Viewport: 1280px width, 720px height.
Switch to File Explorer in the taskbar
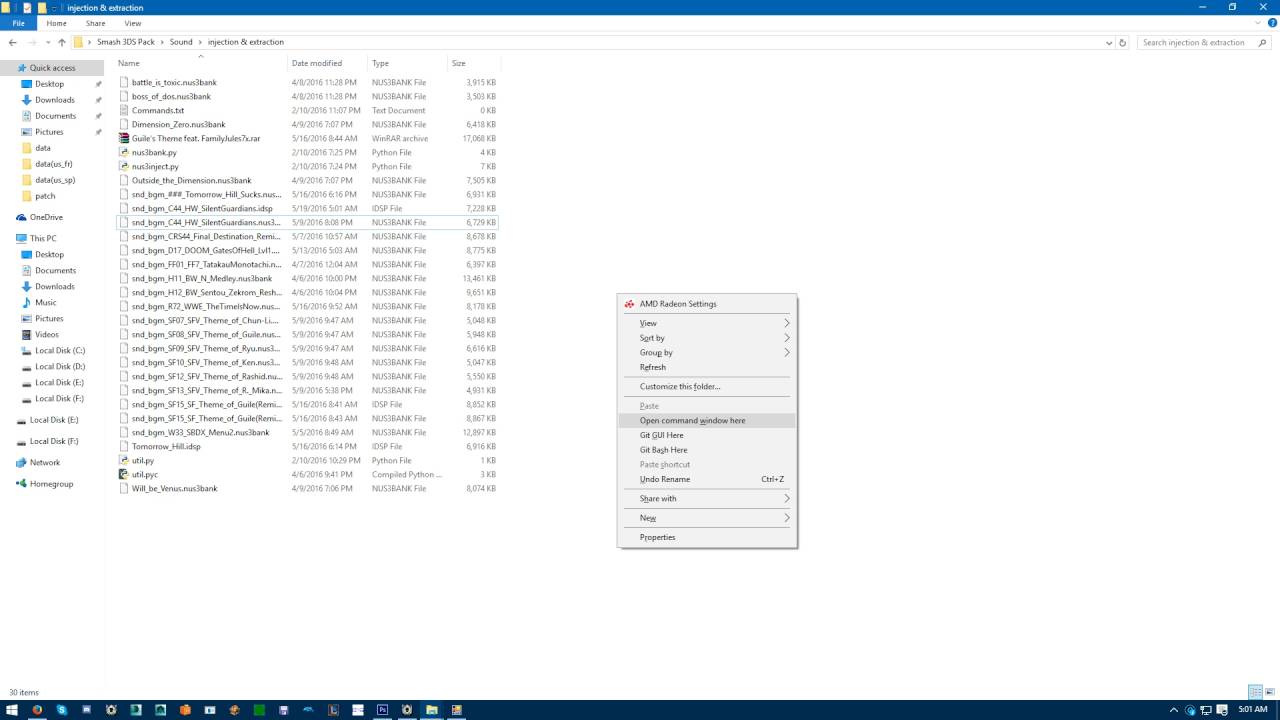coord(432,710)
